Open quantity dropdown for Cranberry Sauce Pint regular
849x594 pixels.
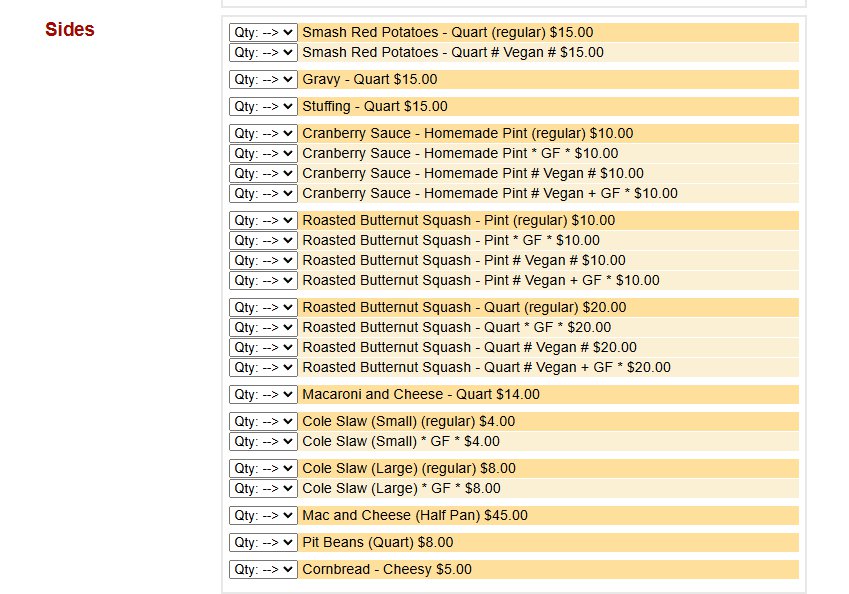pyautogui.click(x=263, y=133)
